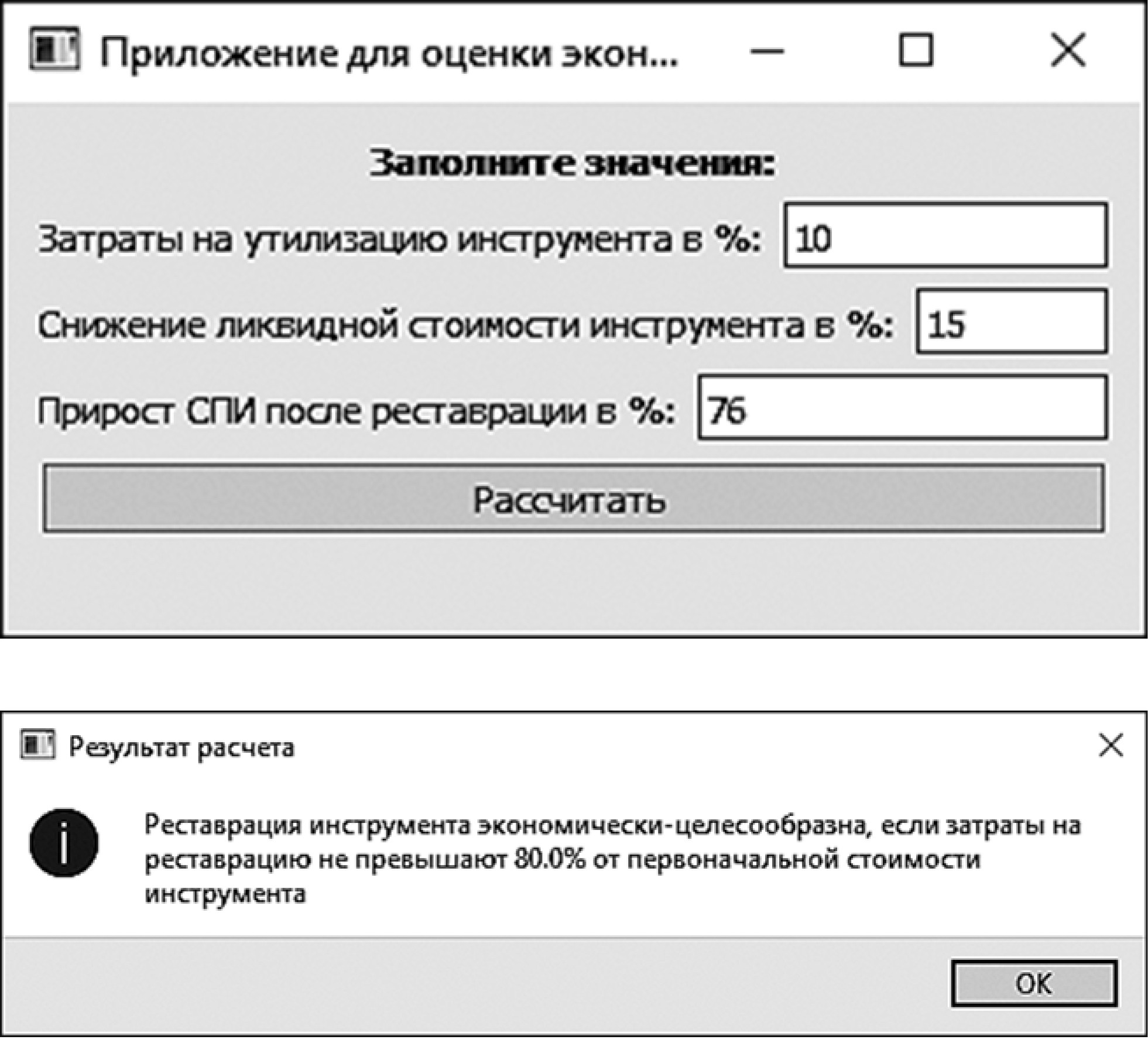This screenshot has height=1043, width=1148.
Task: Click the Затраты на утилизацию инструмента label
Action: coord(399,239)
